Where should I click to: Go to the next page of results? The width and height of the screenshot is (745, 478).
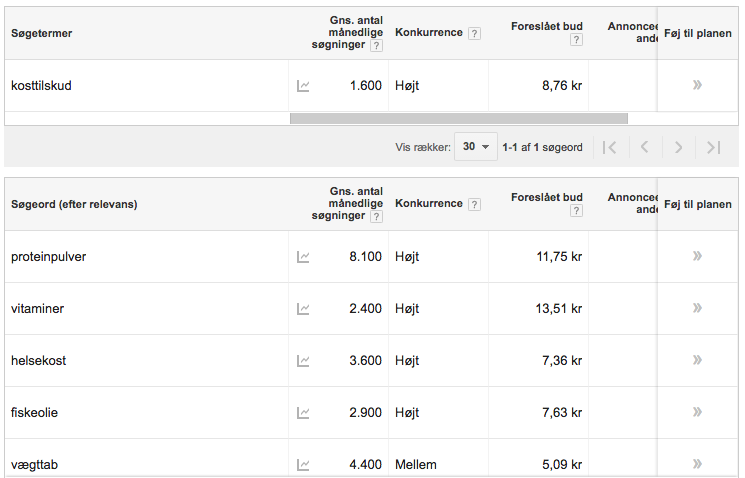[678, 147]
